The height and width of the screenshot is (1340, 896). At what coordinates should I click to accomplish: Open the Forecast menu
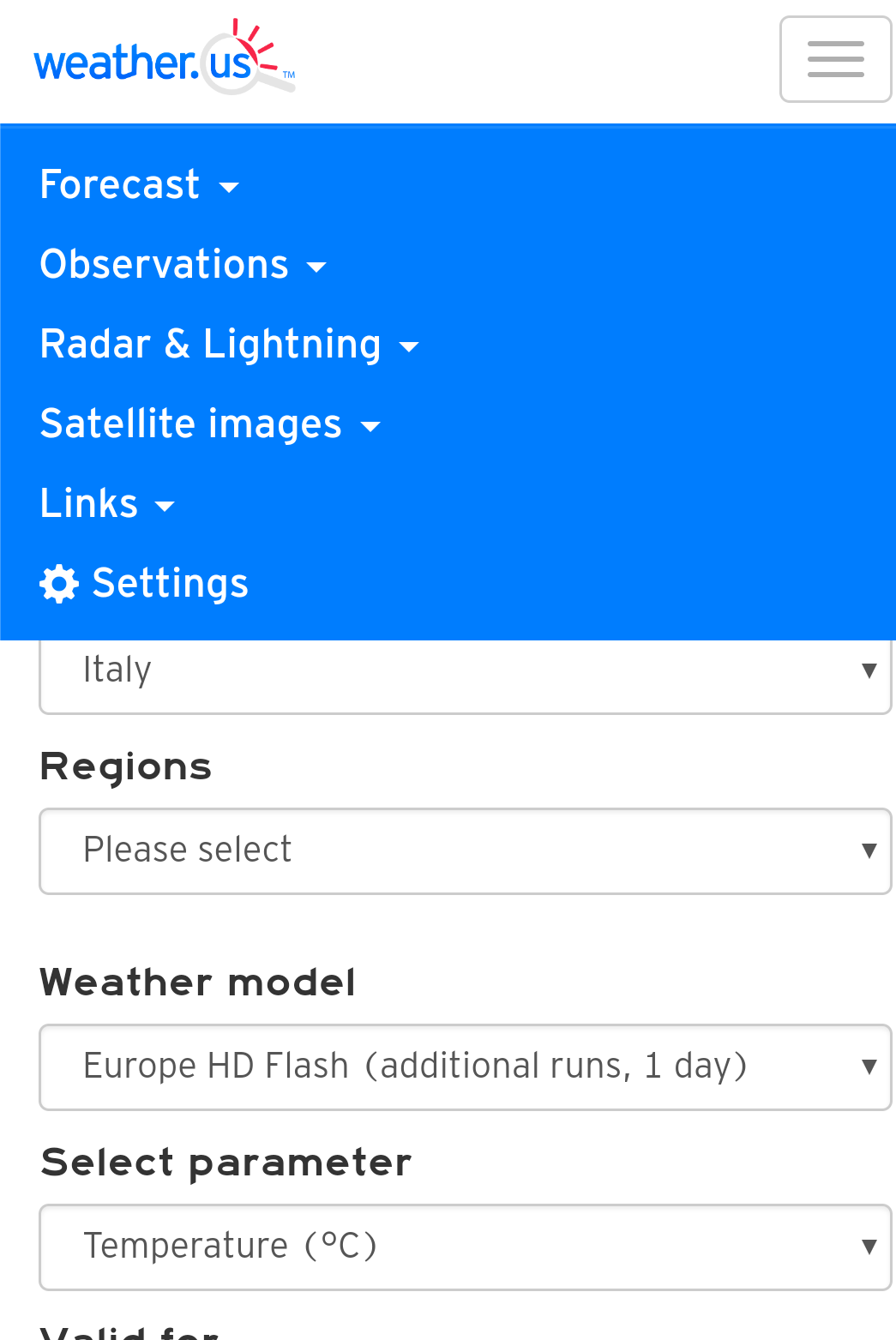pos(120,185)
